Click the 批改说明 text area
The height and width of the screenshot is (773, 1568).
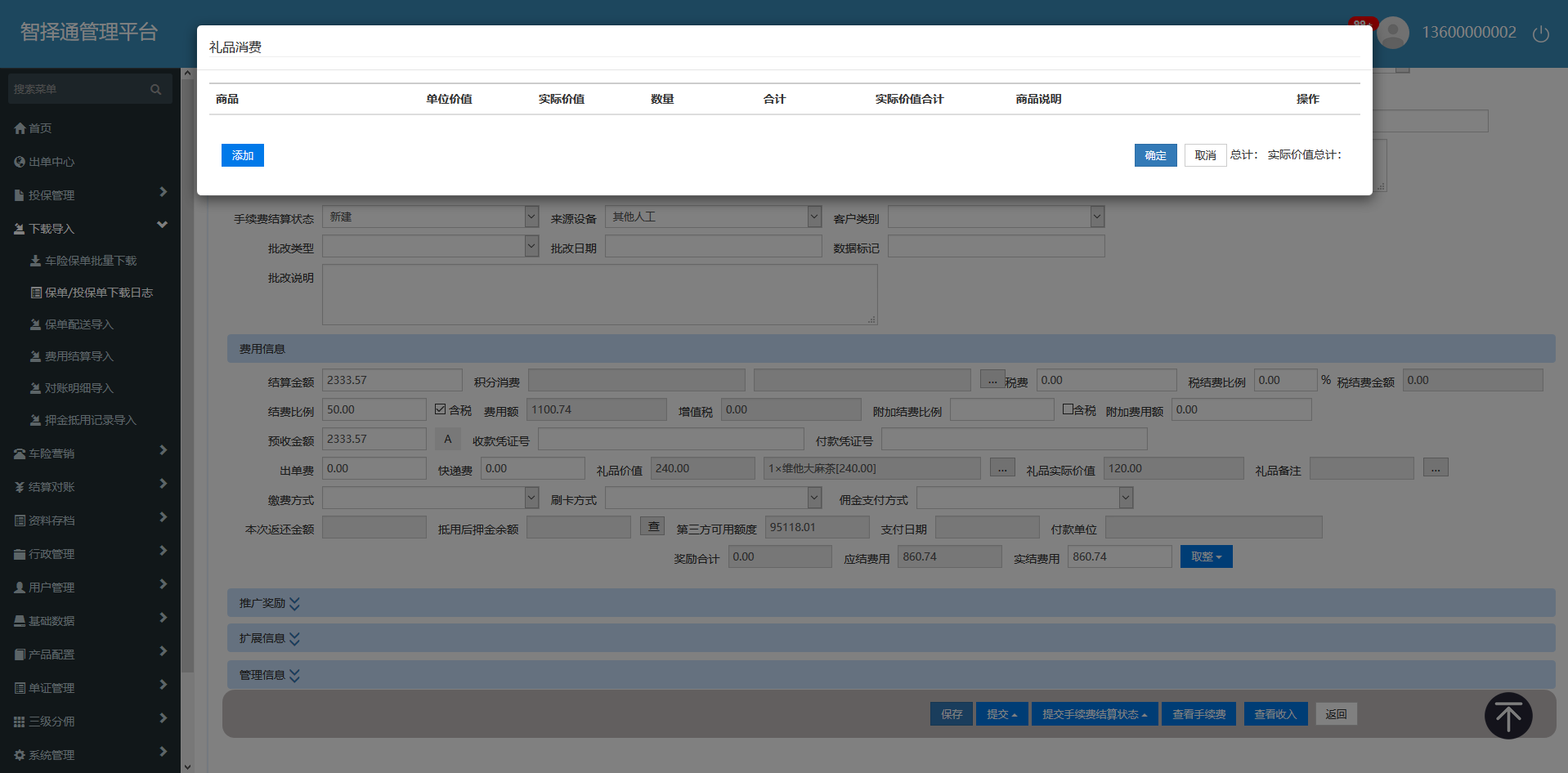coord(599,294)
